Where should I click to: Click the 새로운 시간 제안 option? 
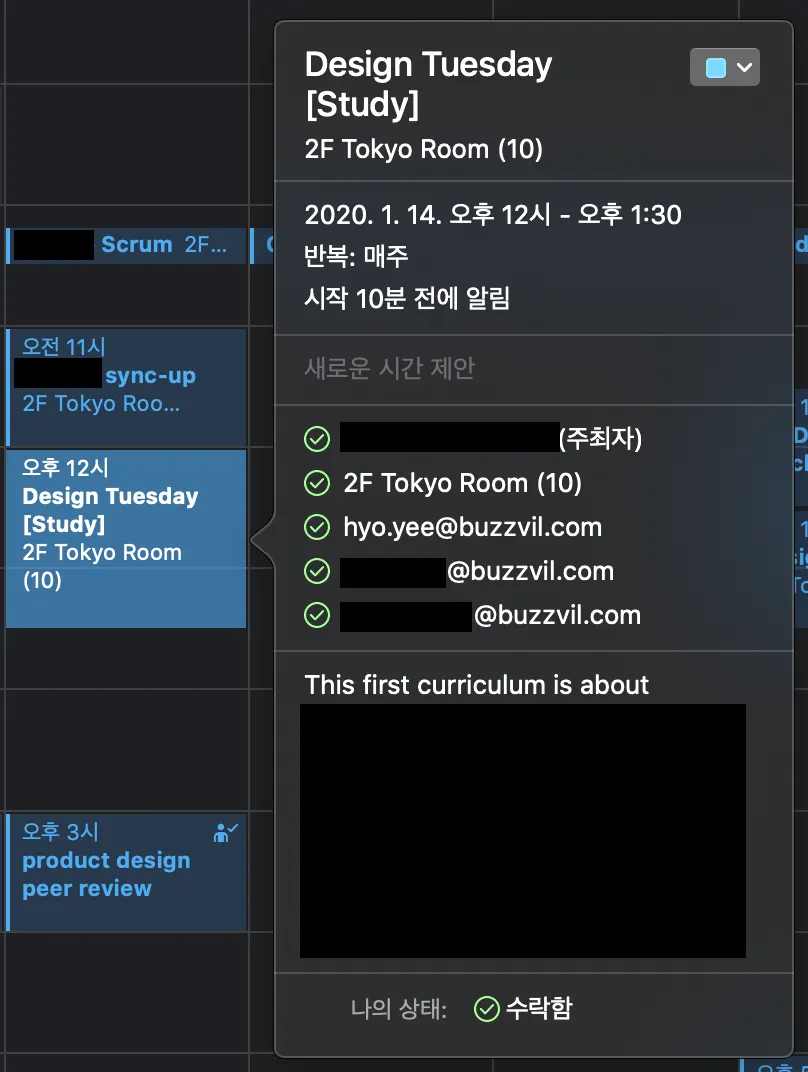390,368
